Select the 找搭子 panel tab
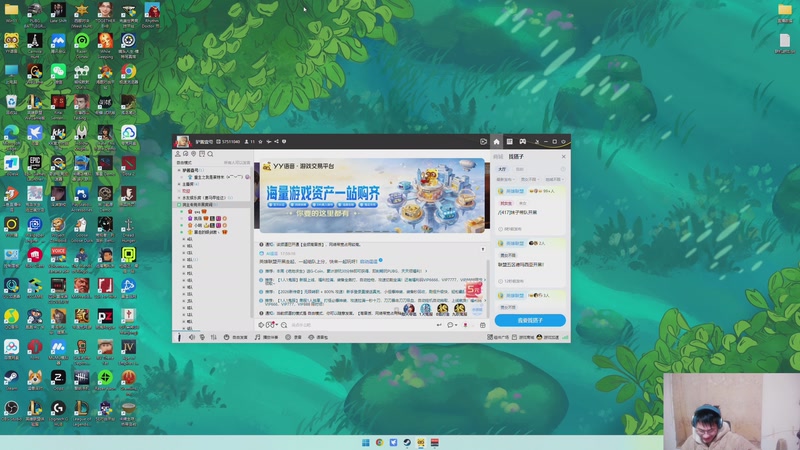Screen dimensions: 800x450 pos(516,157)
